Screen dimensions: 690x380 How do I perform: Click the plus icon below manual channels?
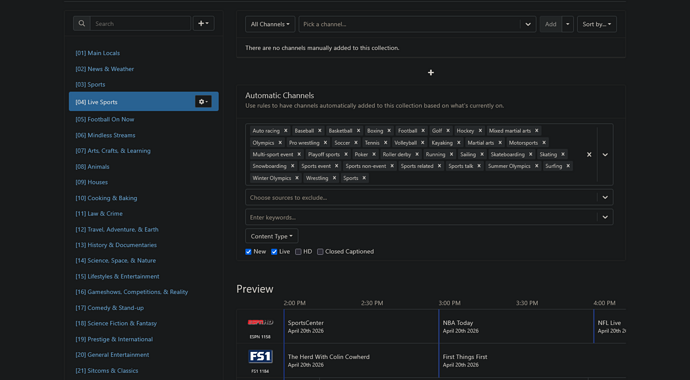(431, 73)
